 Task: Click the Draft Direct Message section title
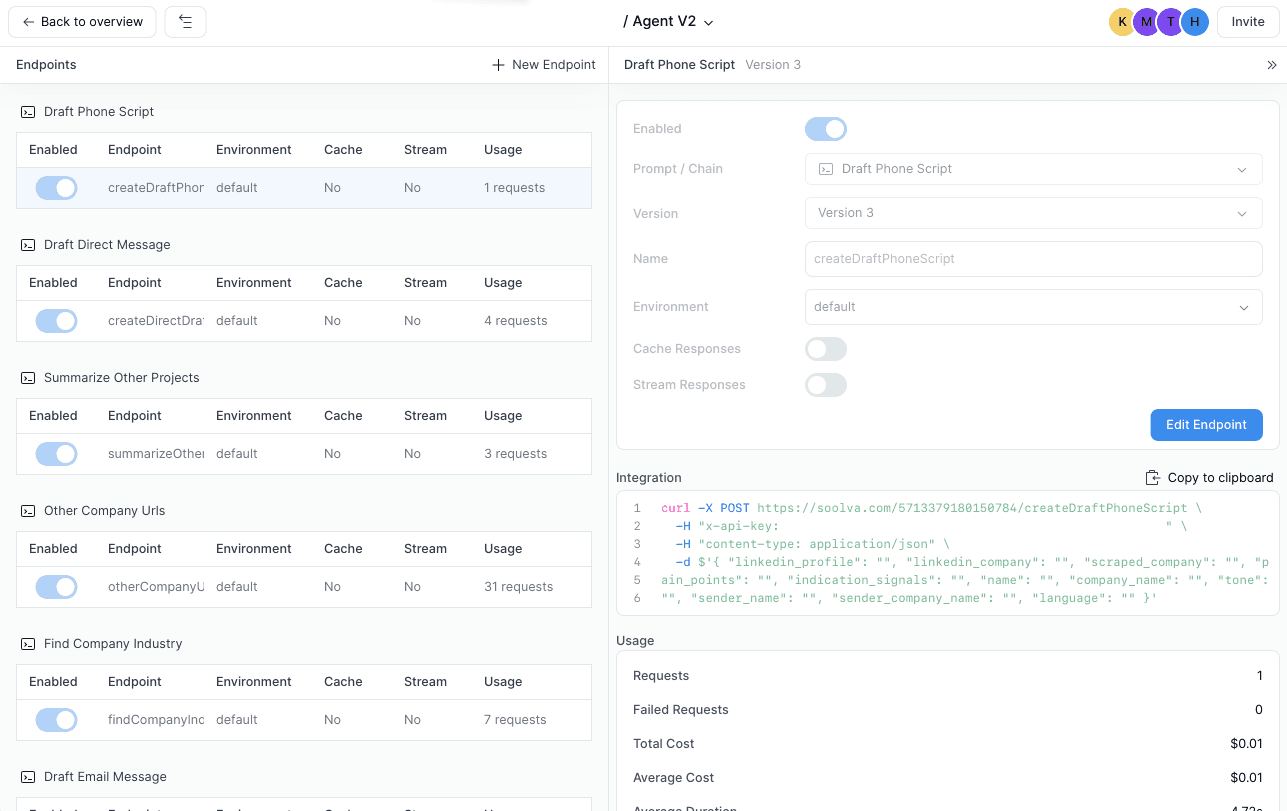tap(107, 245)
